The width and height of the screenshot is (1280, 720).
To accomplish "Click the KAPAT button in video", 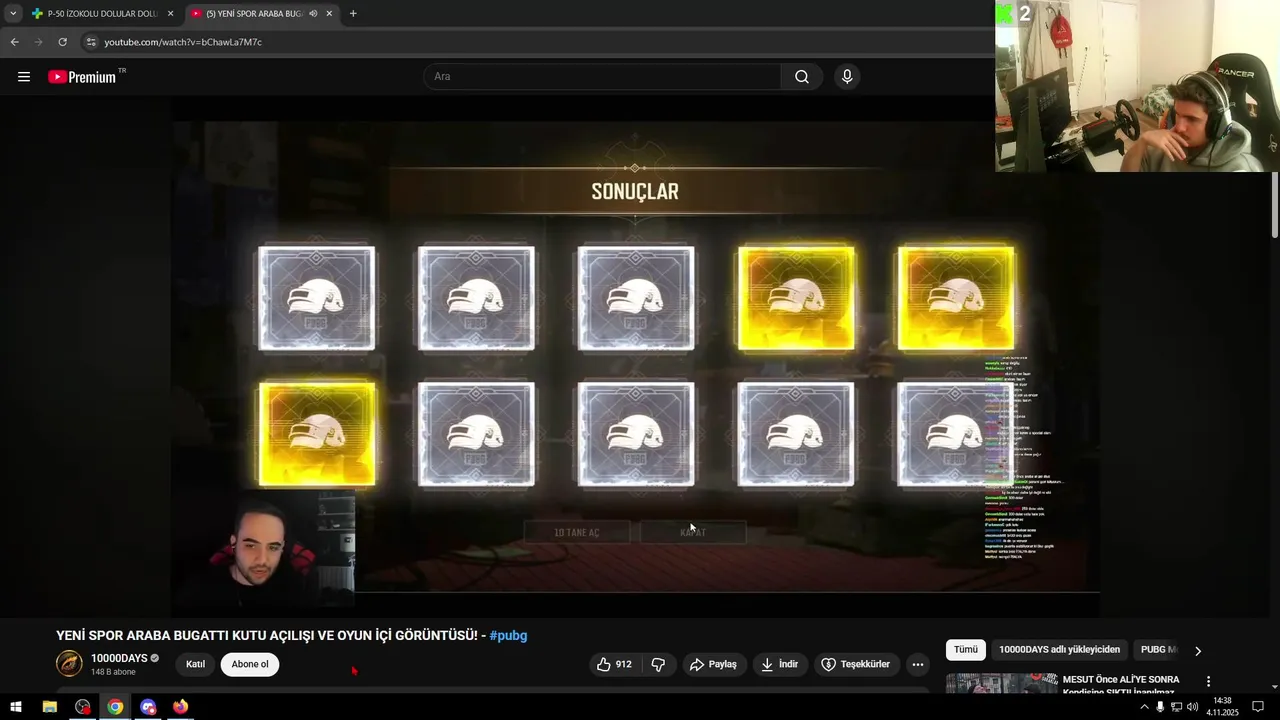I will coord(693,532).
